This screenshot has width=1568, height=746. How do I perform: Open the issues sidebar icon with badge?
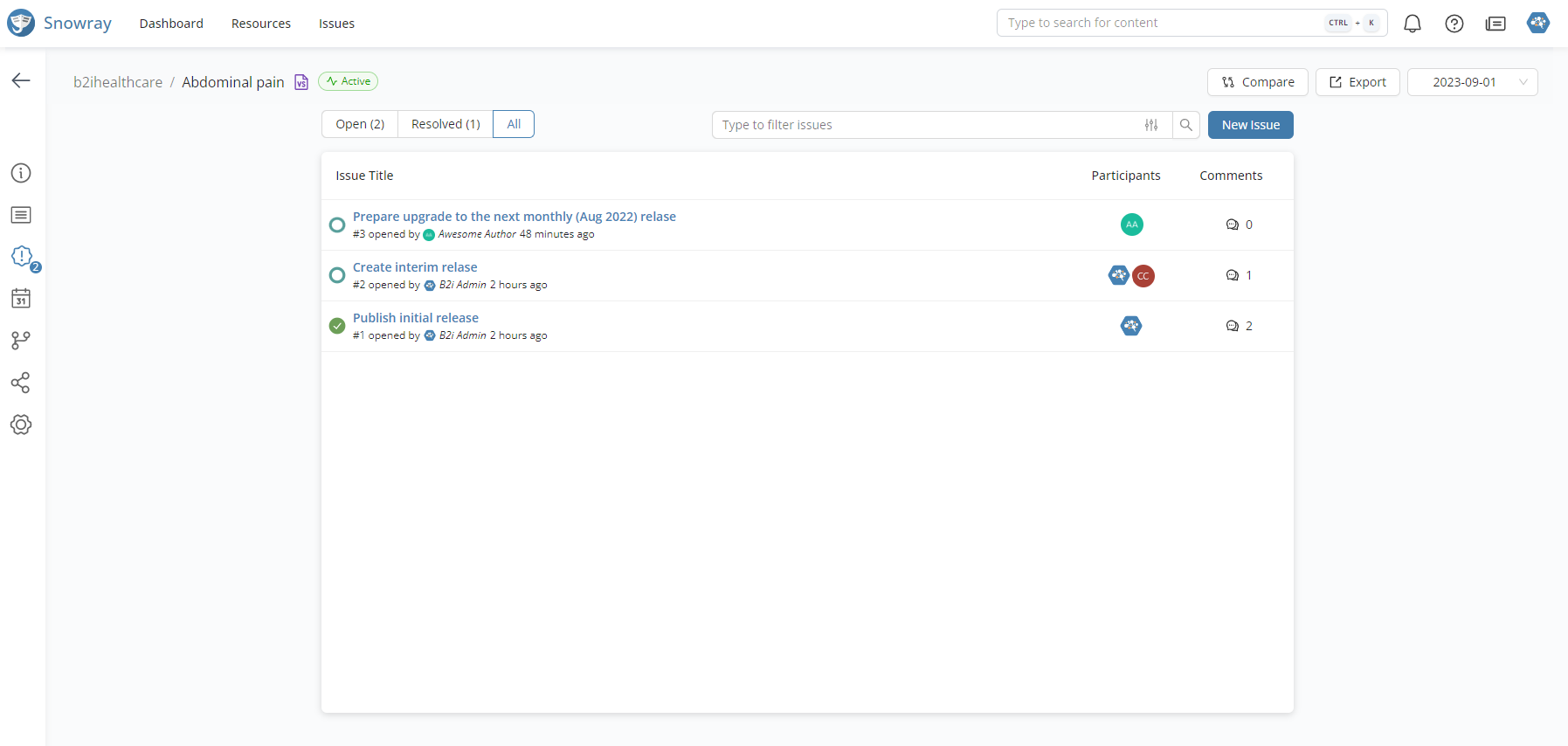tap(22, 256)
